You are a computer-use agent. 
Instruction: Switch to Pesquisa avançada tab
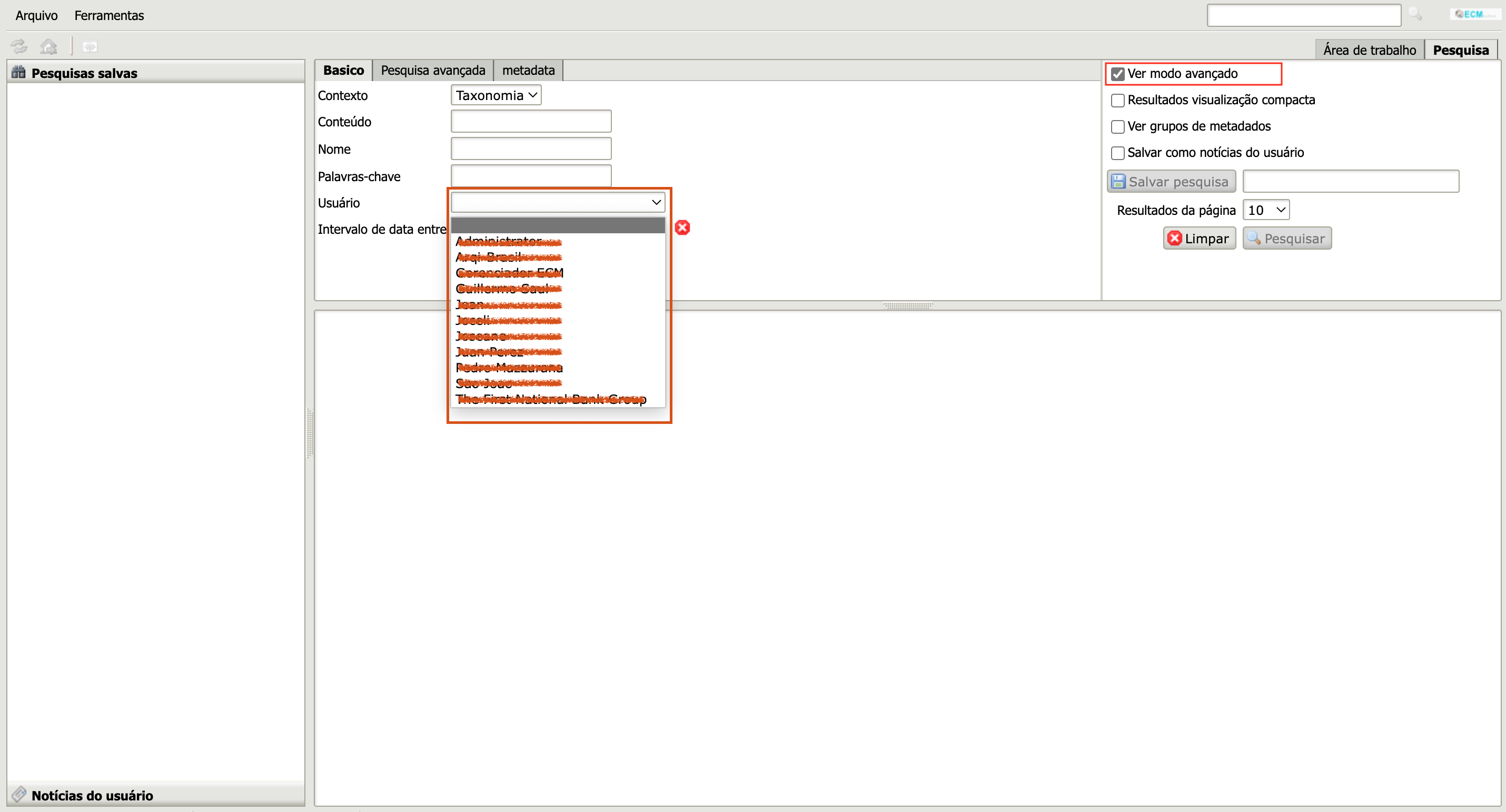coord(433,70)
